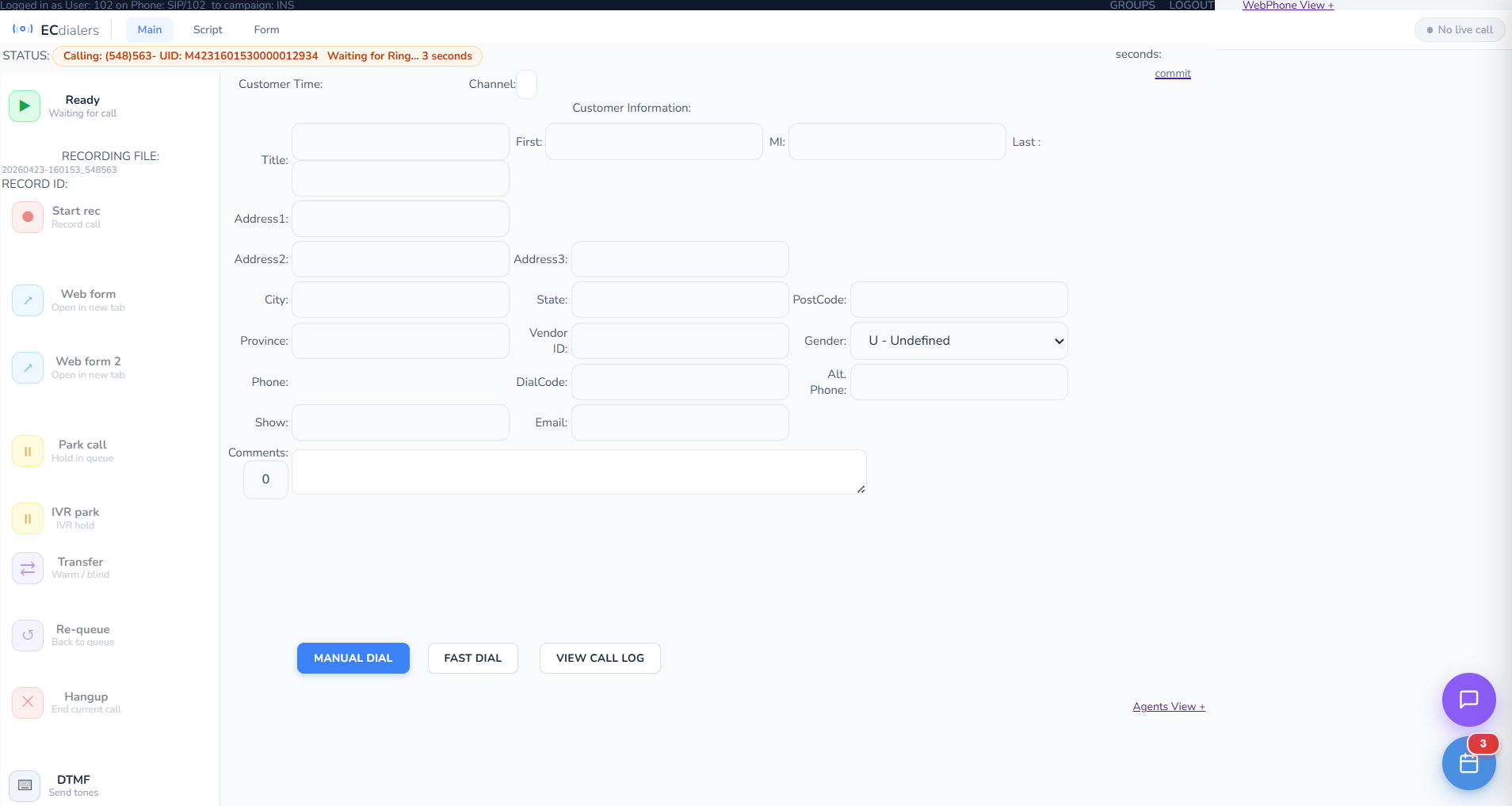This screenshot has width=1512, height=806.
Task: Click the Transfer arrows icon
Action: [28, 568]
